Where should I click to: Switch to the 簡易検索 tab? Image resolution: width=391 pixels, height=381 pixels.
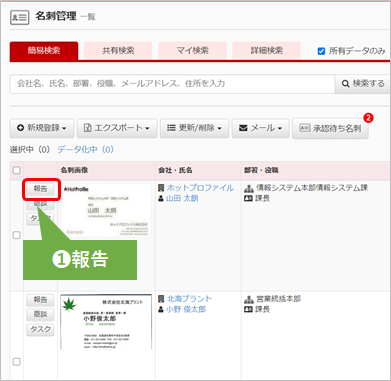44,51
